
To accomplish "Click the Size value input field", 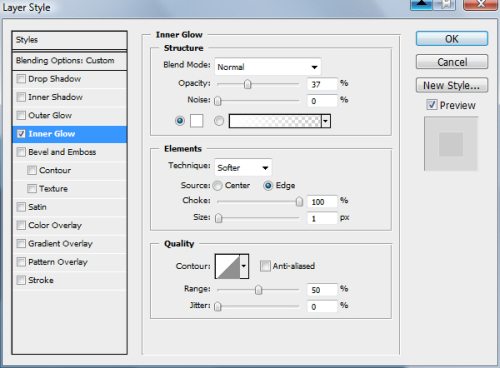I will tap(322, 218).
